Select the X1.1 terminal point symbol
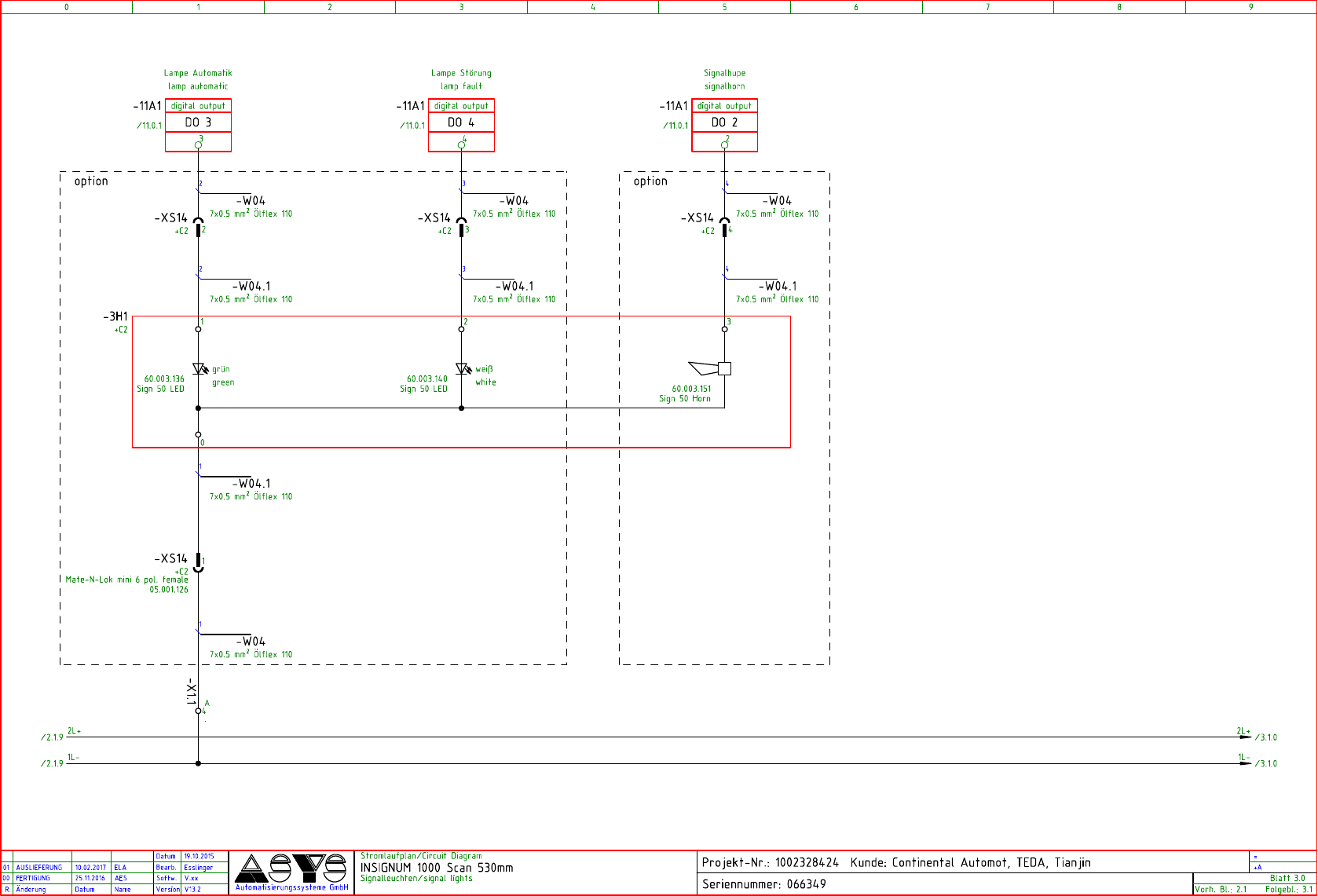The width and height of the screenshot is (1318, 896). coord(198,711)
